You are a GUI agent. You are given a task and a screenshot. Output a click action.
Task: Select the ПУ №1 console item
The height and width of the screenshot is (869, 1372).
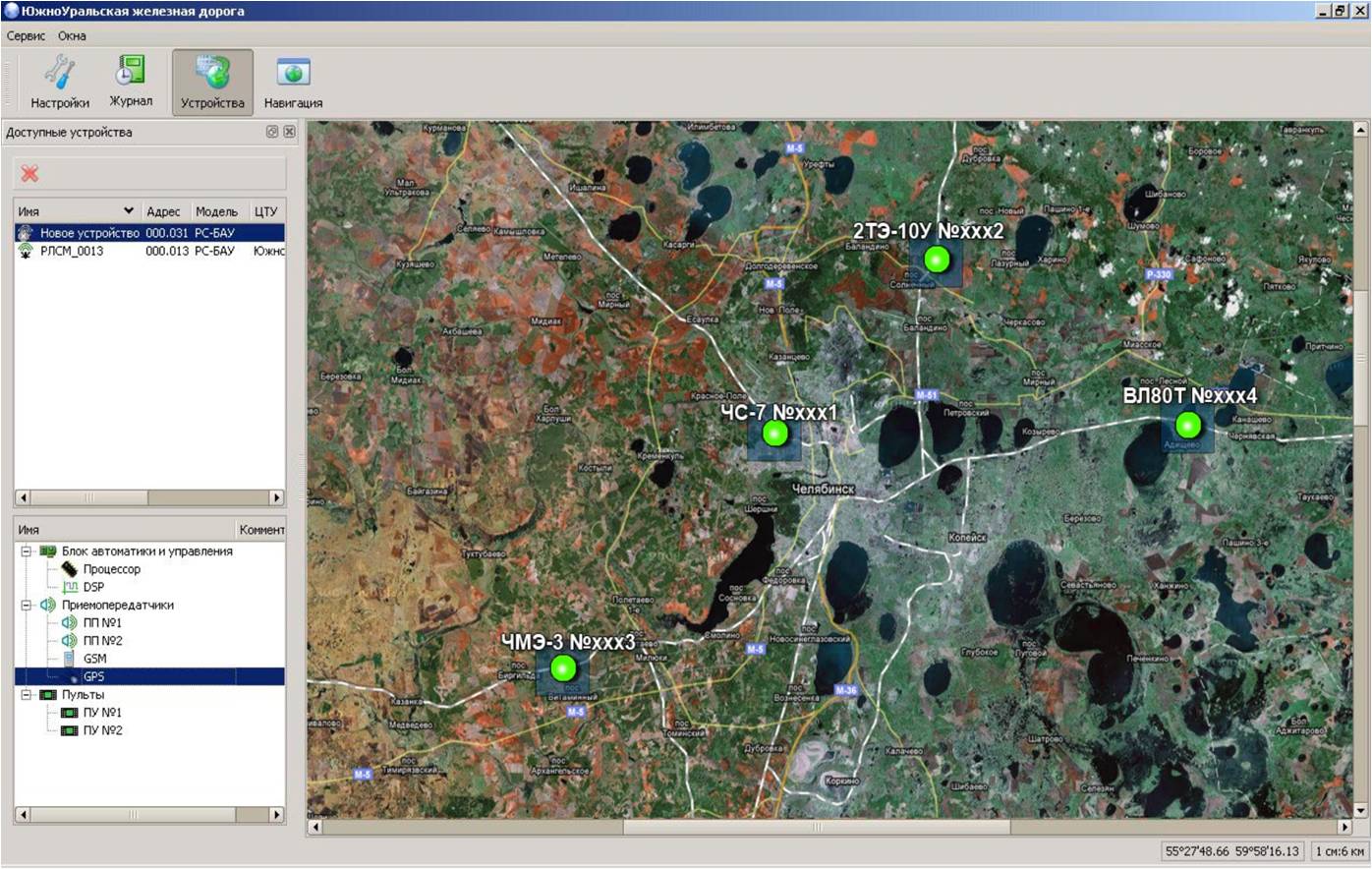click(x=102, y=713)
